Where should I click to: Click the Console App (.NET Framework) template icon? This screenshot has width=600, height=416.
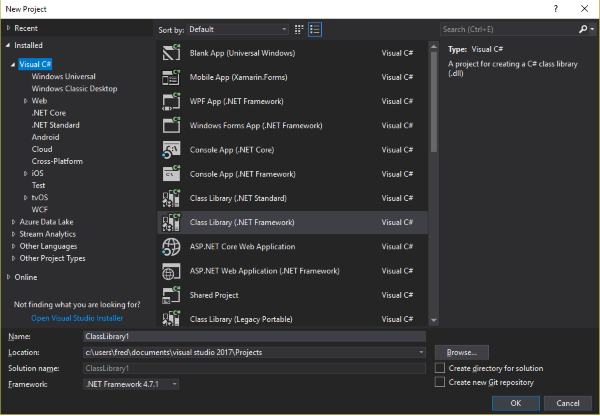tap(171, 174)
